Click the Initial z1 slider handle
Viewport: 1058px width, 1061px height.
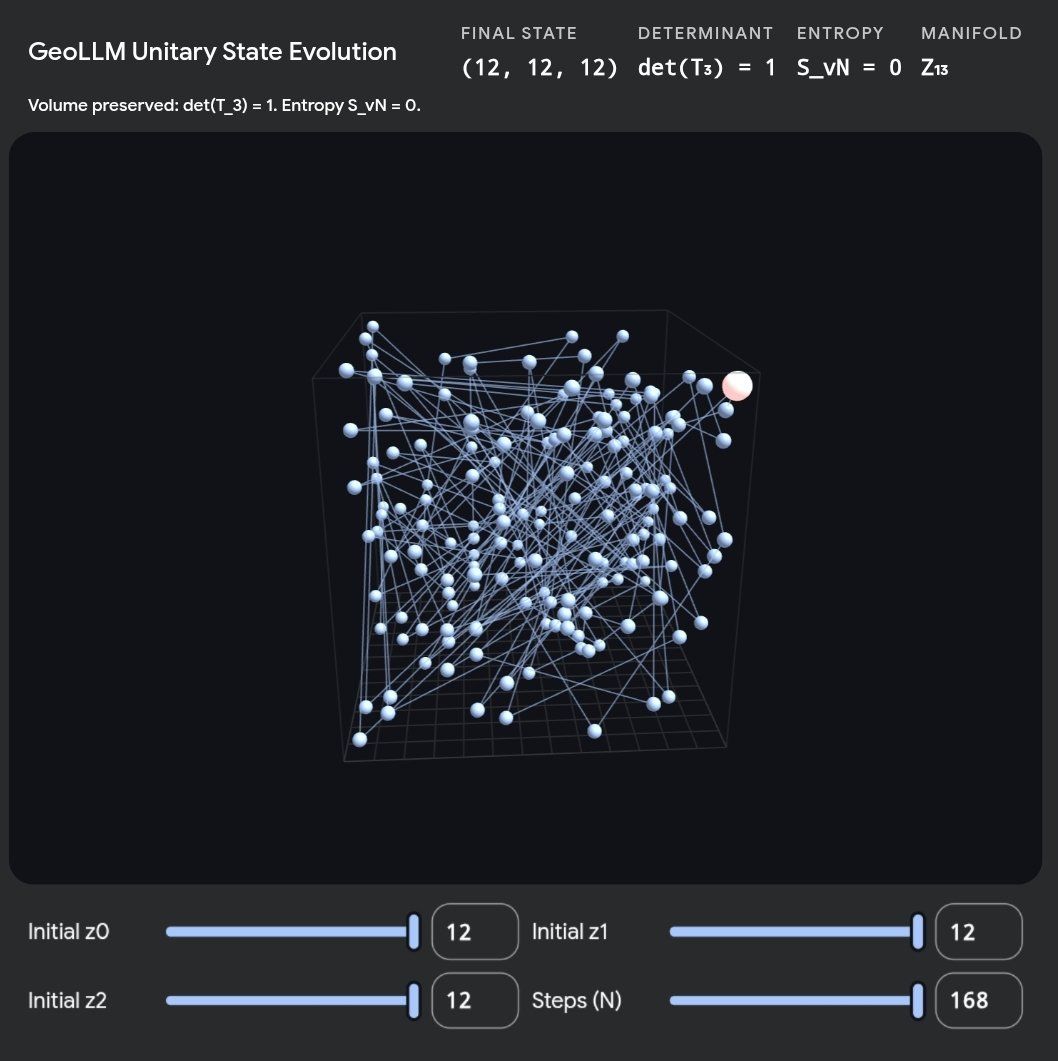(x=918, y=932)
